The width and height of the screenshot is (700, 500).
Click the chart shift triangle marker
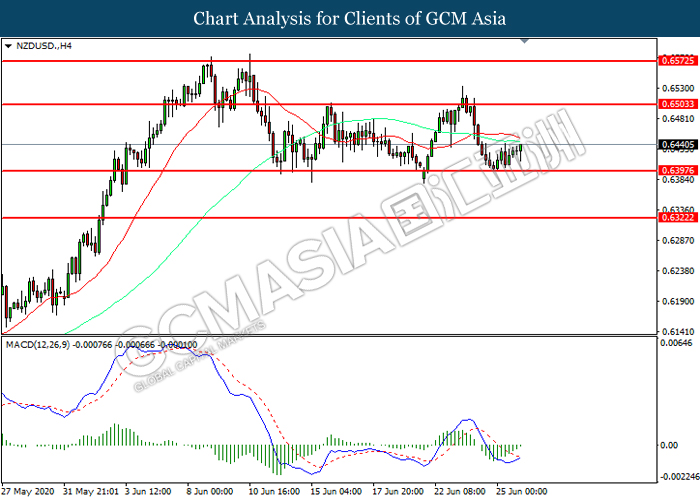tap(525, 41)
